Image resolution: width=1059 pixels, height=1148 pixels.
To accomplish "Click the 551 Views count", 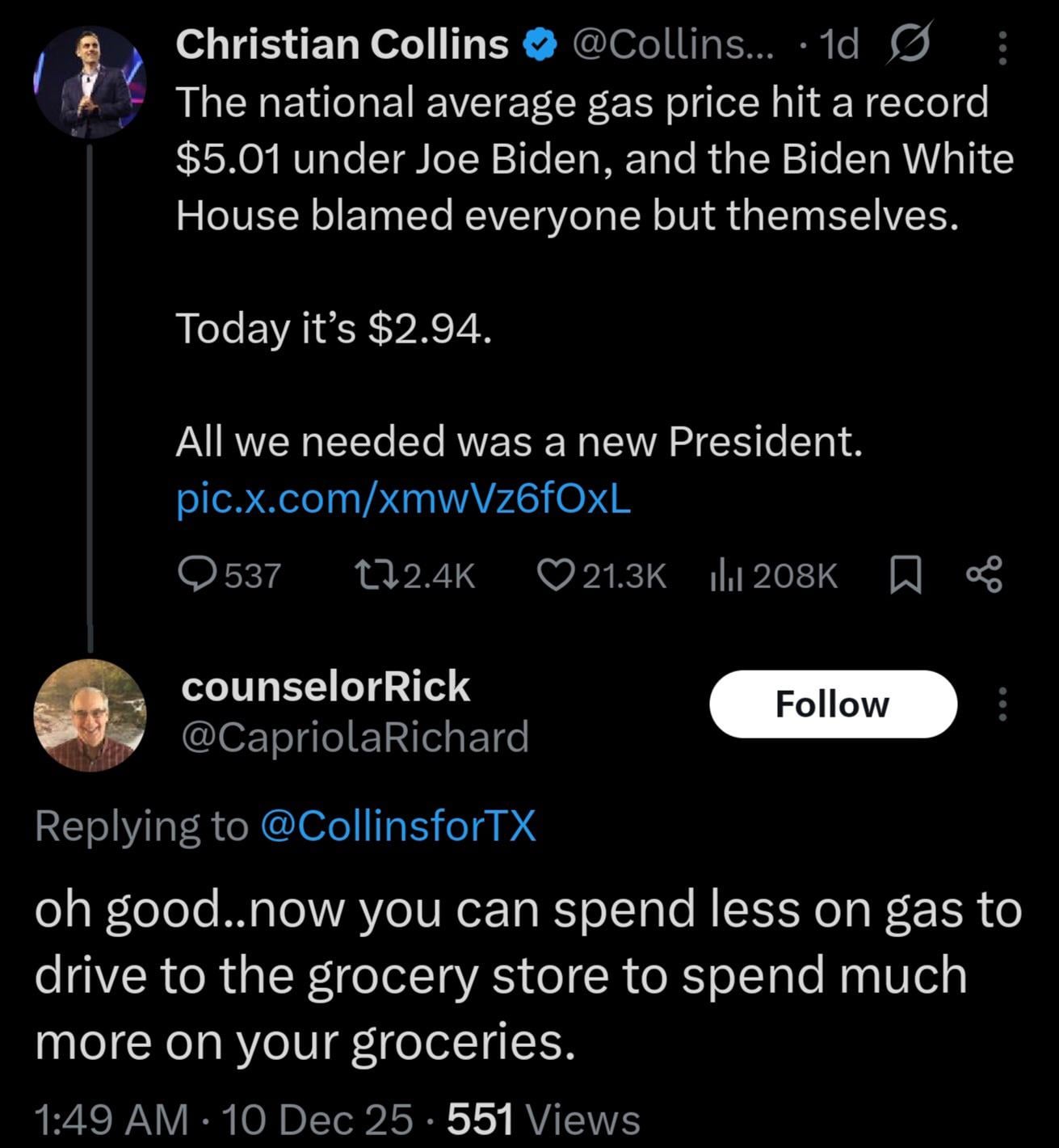I will click(543, 1120).
